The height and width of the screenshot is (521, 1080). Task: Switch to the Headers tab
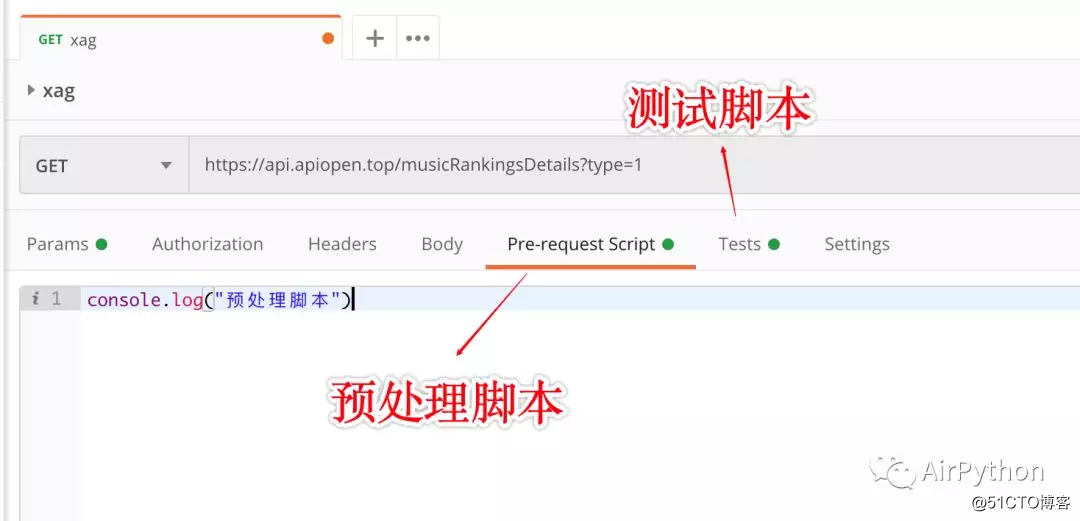point(342,244)
